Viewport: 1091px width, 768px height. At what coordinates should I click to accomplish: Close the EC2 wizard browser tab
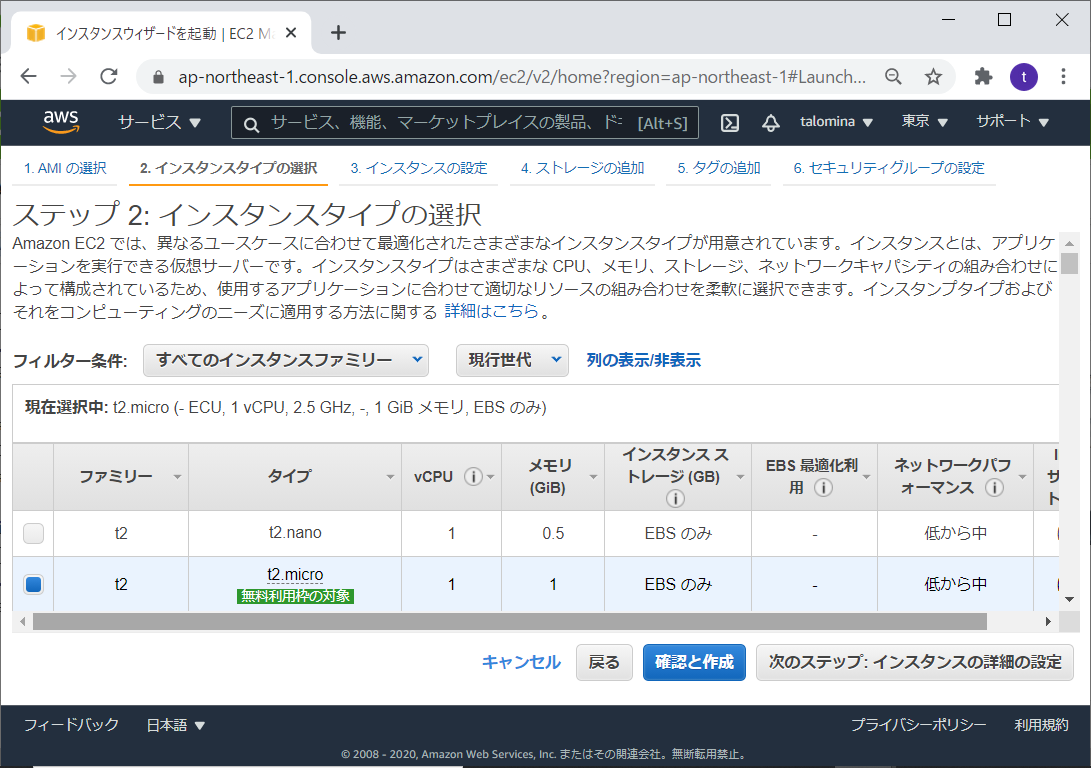(291, 33)
